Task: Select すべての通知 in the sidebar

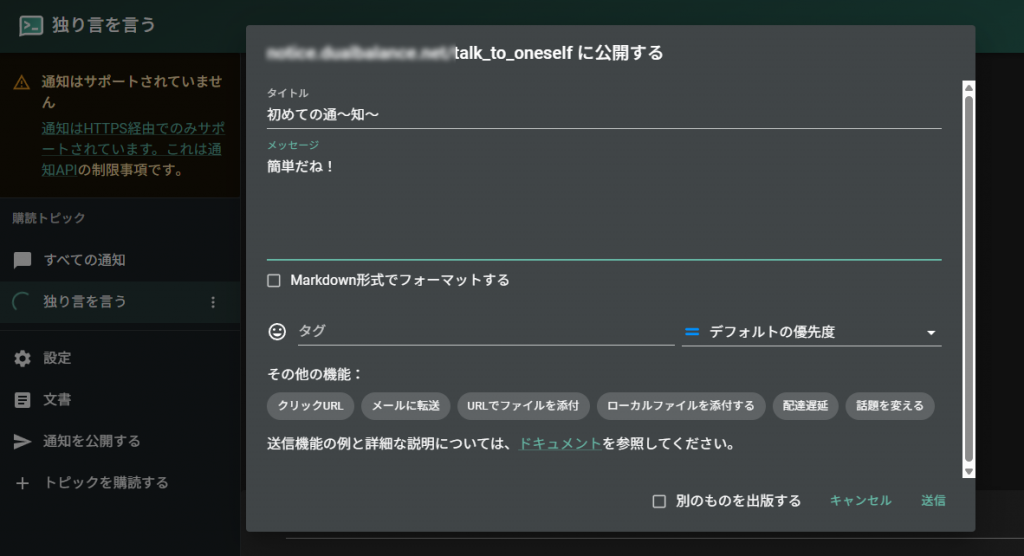Action: (x=85, y=260)
